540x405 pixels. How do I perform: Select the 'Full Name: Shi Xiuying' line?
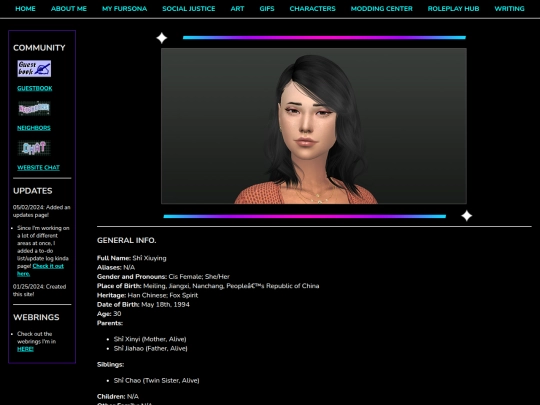[x=132, y=258]
